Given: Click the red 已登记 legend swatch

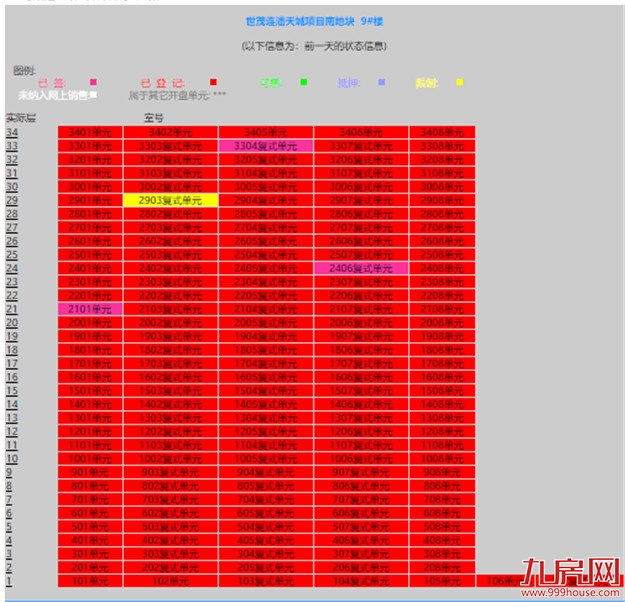Looking at the screenshot, I should coord(213,82).
